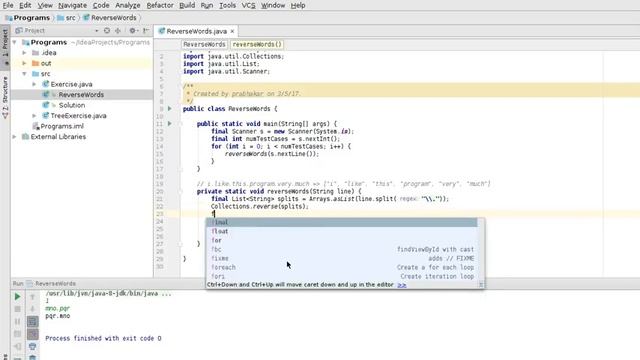Choose 'fbc' findViewById with cast template
The width and height of the screenshot is (640, 360).
342,249
